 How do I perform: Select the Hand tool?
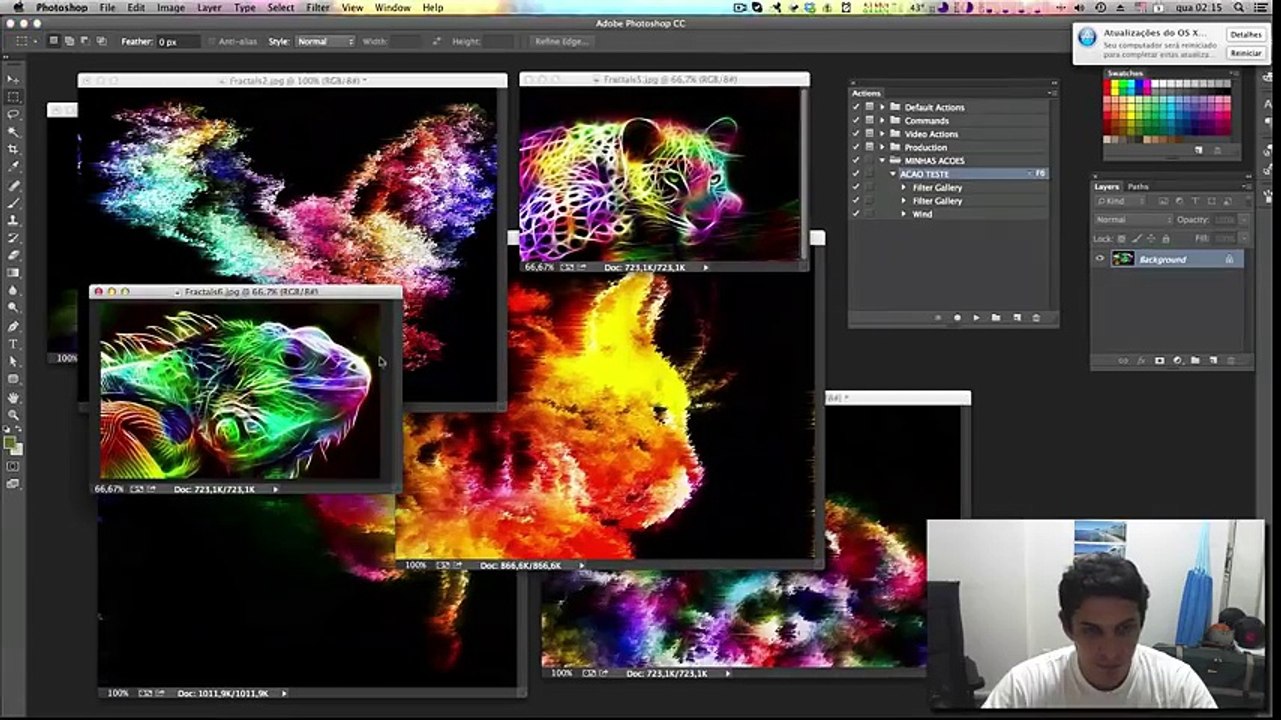pyautogui.click(x=14, y=397)
